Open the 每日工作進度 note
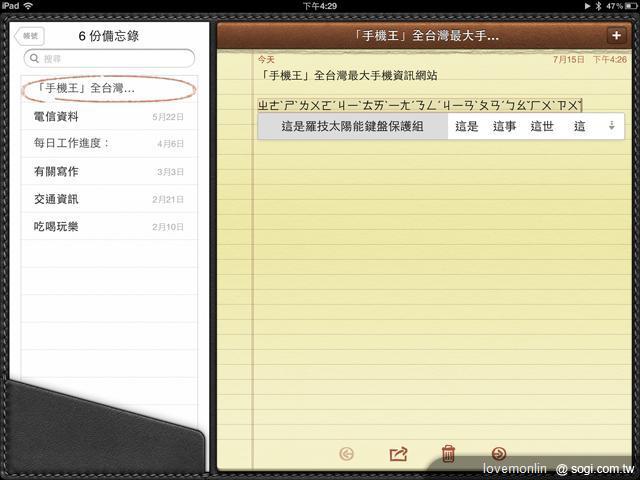 point(109,144)
